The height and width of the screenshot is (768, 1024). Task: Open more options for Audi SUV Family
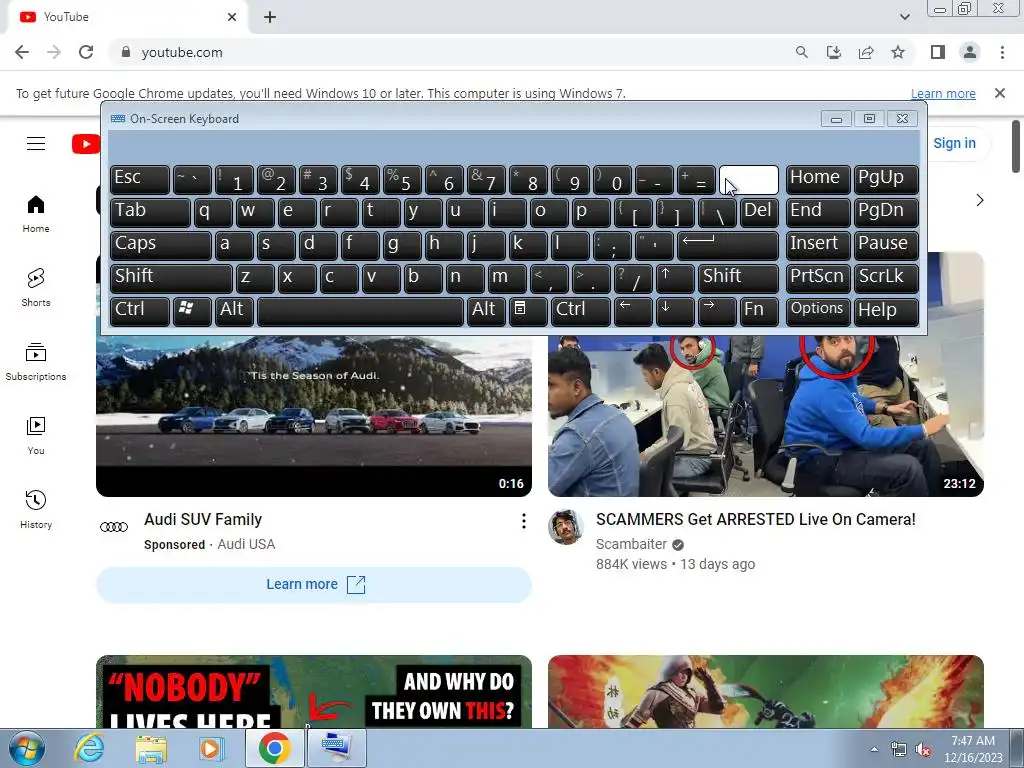click(523, 520)
